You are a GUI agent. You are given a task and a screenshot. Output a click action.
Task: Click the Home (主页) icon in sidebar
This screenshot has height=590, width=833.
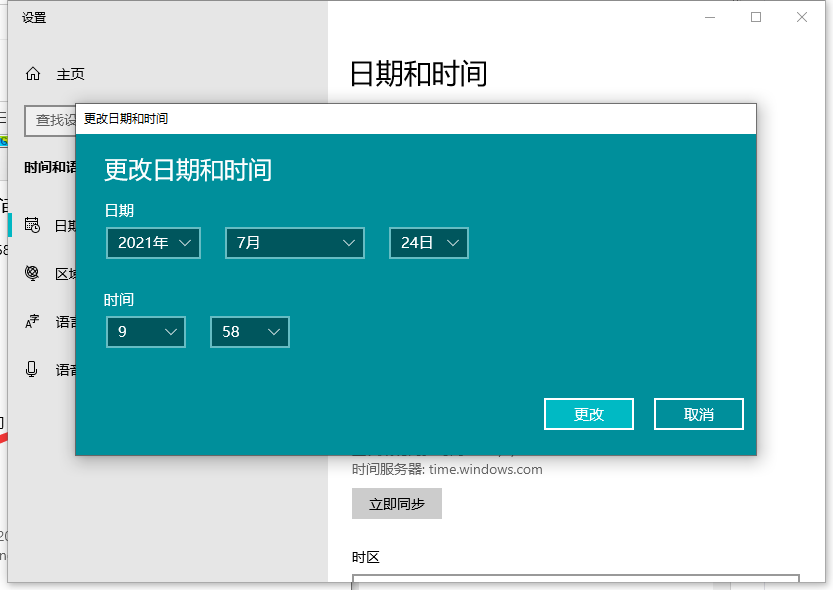point(33,74)
